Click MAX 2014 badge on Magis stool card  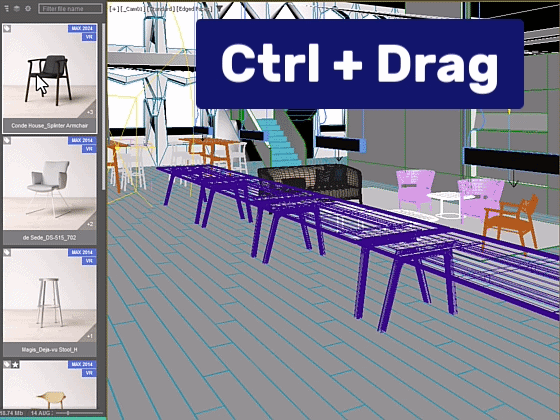pyautogui.click(x=82, y=252)
